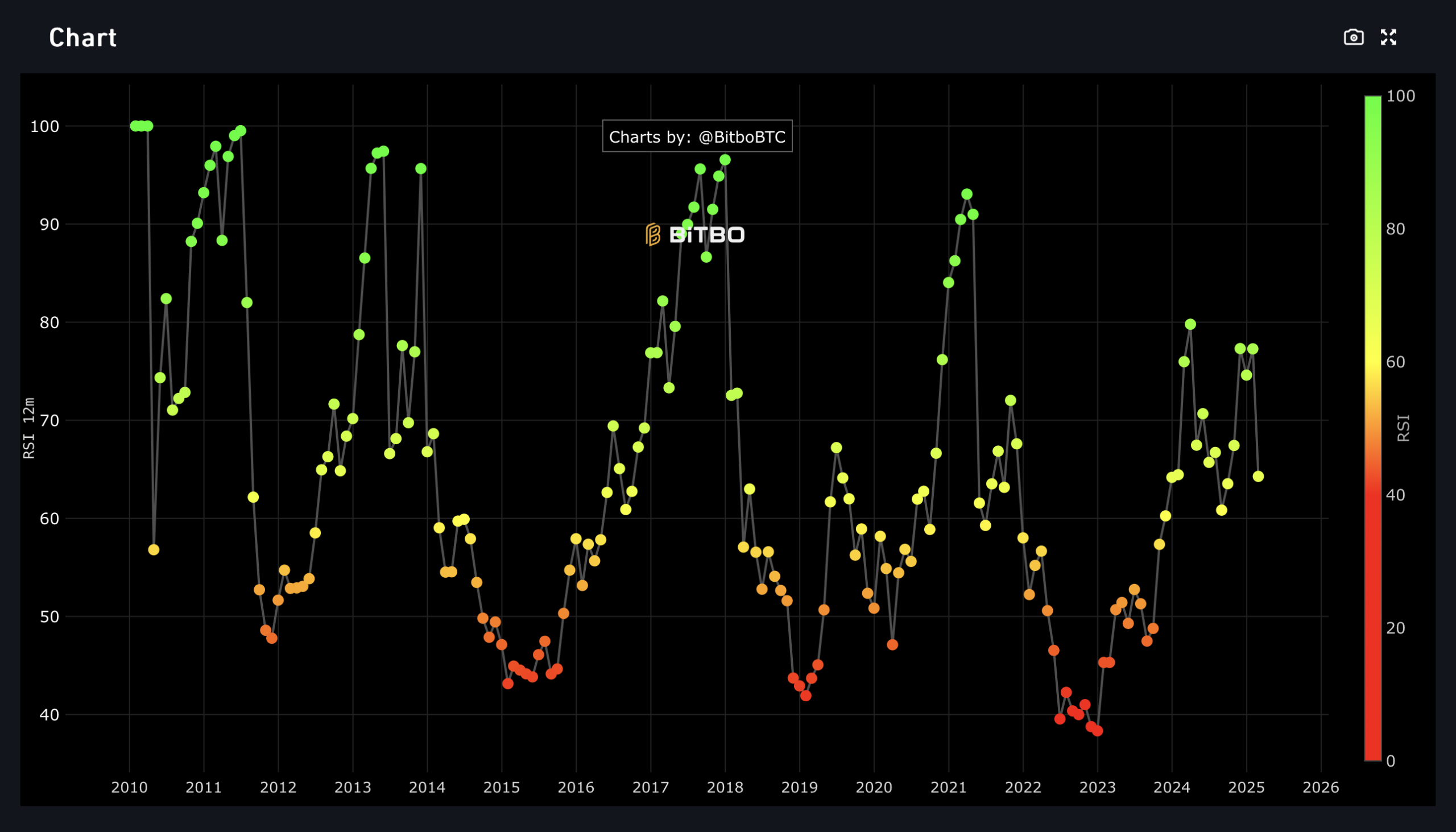Image resolution: width=1456 pixels, height=832 pixels.
Task: Click x-axis label 2010
Action: pos(129,788)
